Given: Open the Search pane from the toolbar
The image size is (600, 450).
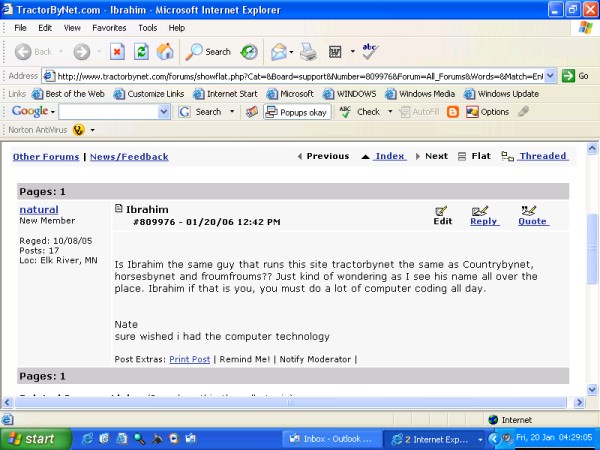Looking at the screenshot, I should 208,51.
